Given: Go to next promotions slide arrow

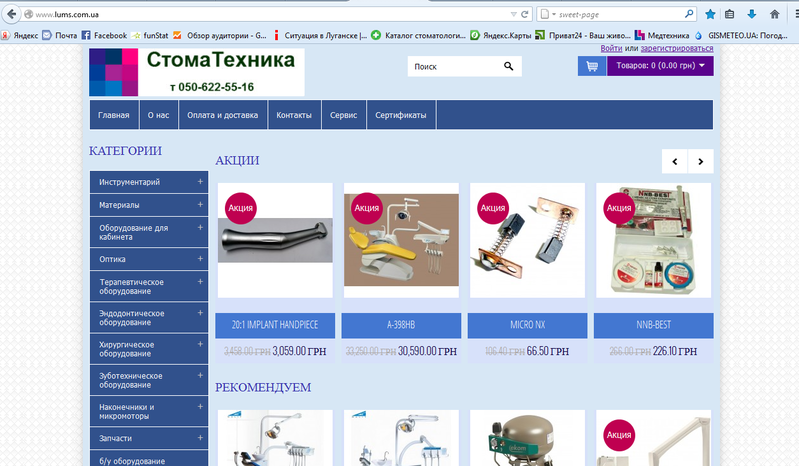Looking at the screenshot, I should tap(701, 161).
